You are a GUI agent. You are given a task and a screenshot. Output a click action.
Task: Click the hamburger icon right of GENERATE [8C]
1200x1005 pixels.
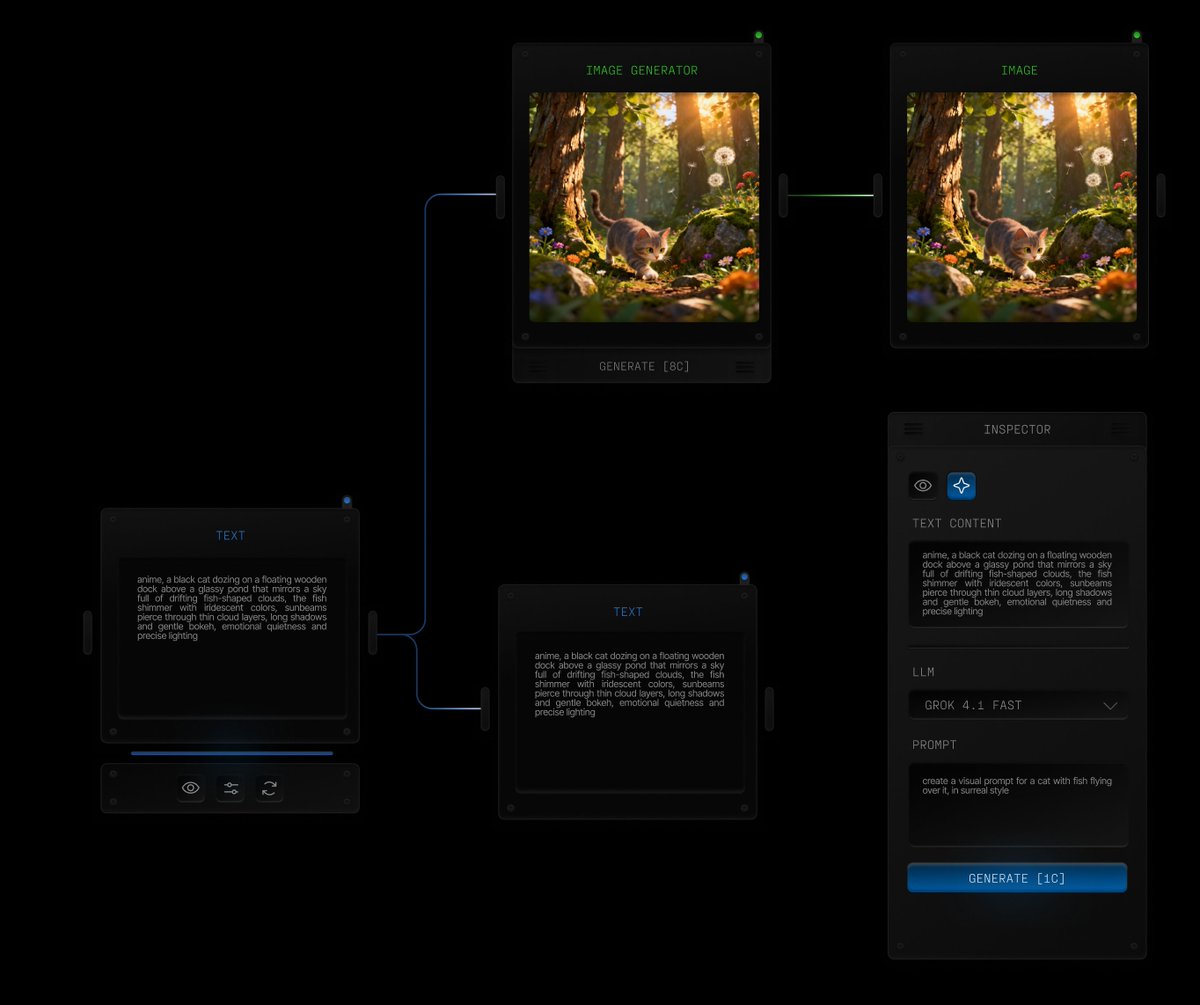[x=744, y=366]
